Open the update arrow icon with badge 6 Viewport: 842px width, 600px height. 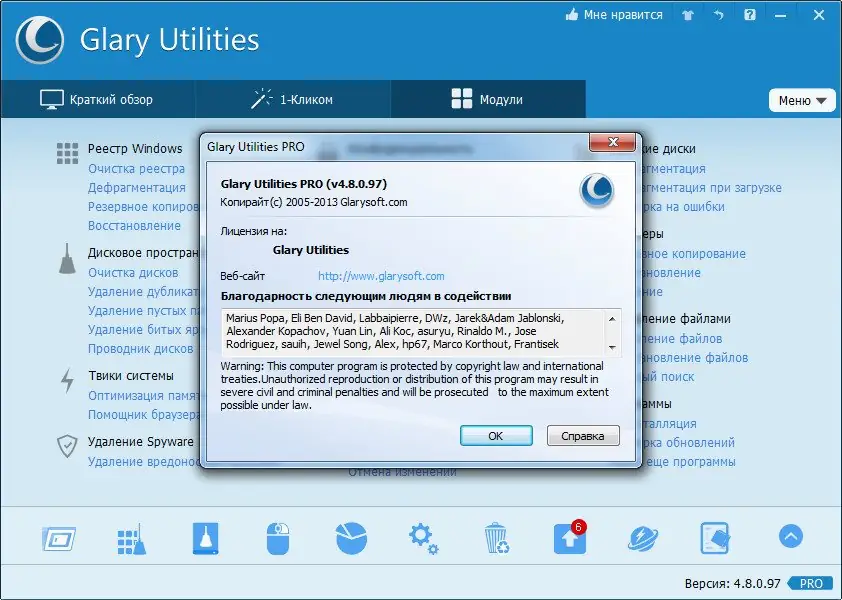pyautogui.click(x=570, y=538)
